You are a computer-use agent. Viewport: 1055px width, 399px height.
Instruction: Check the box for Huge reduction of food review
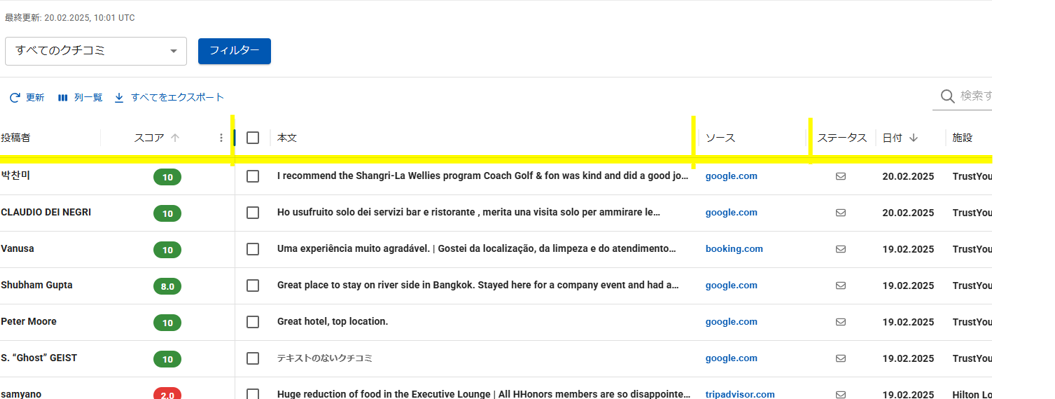pos(253,394)
